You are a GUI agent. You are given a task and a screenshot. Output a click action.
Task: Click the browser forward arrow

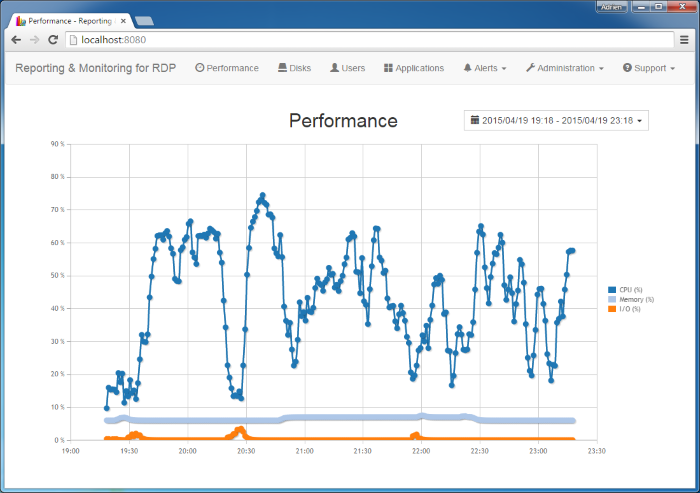35,40
